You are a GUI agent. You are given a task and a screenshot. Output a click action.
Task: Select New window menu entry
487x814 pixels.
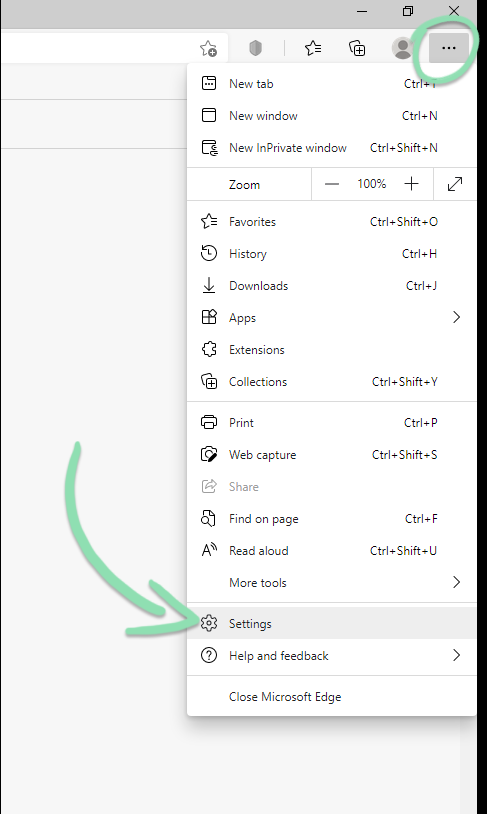[x=331, y=116]
